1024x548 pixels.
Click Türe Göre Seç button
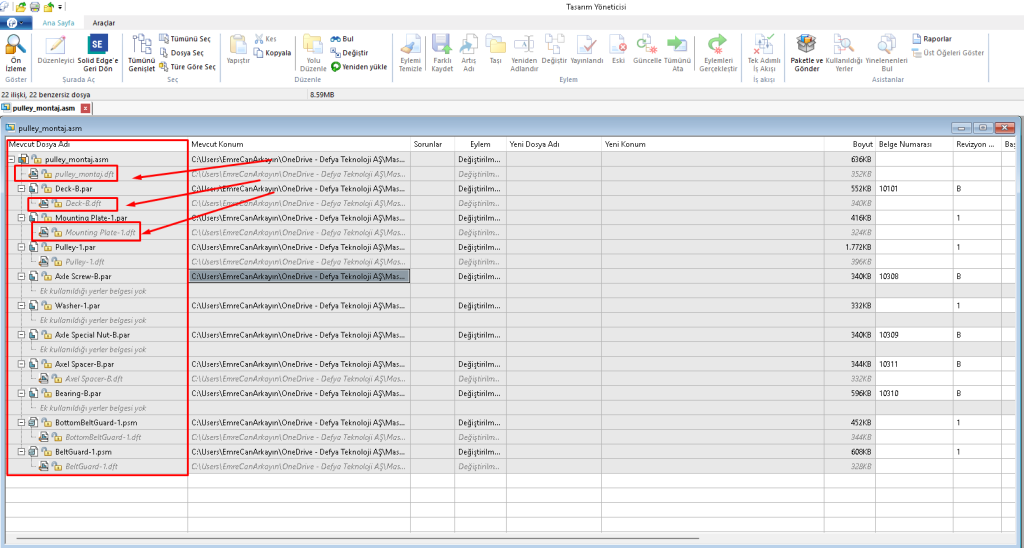[x=187, y=66]
